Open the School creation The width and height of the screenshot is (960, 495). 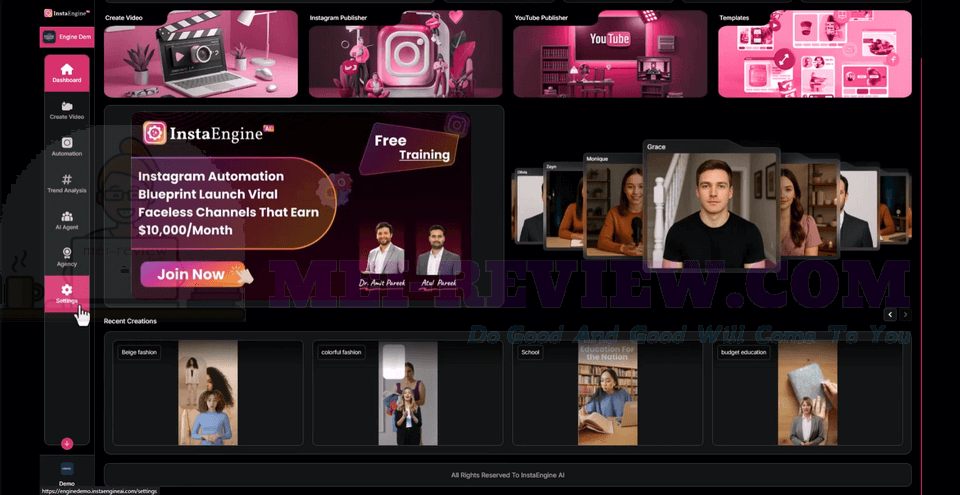[x=607, y=393]
